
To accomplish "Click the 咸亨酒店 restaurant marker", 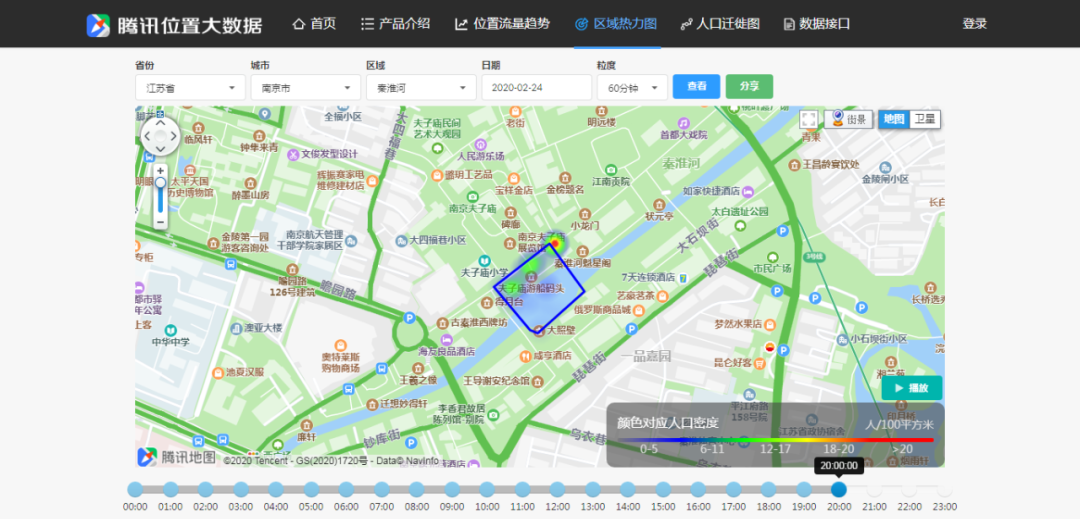I will pyautogui.click(x=524, y=356).
